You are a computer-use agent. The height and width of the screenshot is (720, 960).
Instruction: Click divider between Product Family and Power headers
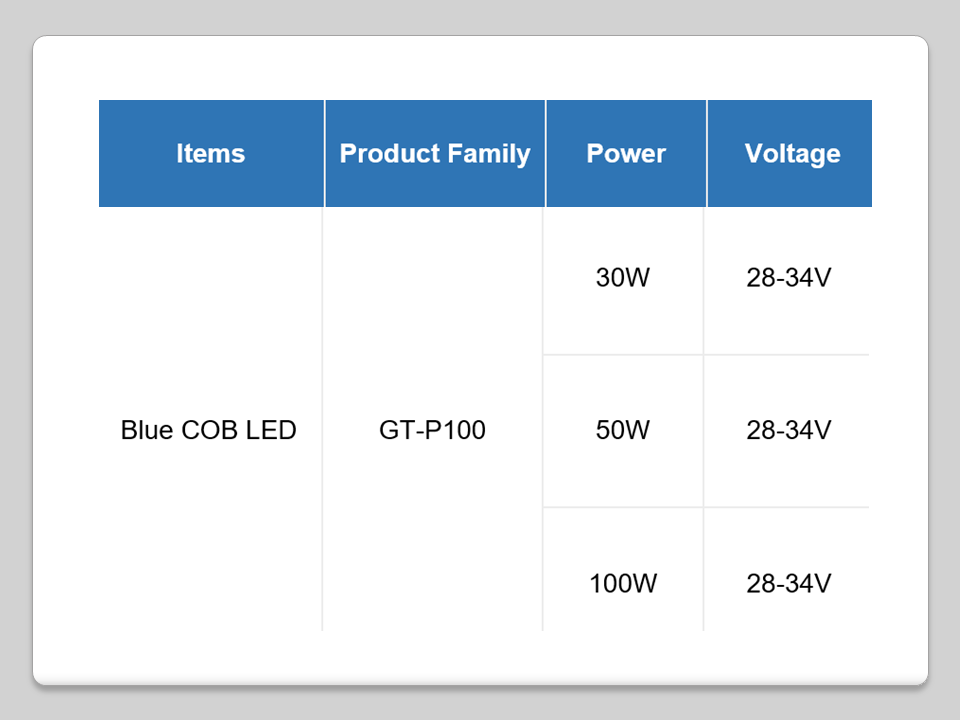(x=545, y=153)
